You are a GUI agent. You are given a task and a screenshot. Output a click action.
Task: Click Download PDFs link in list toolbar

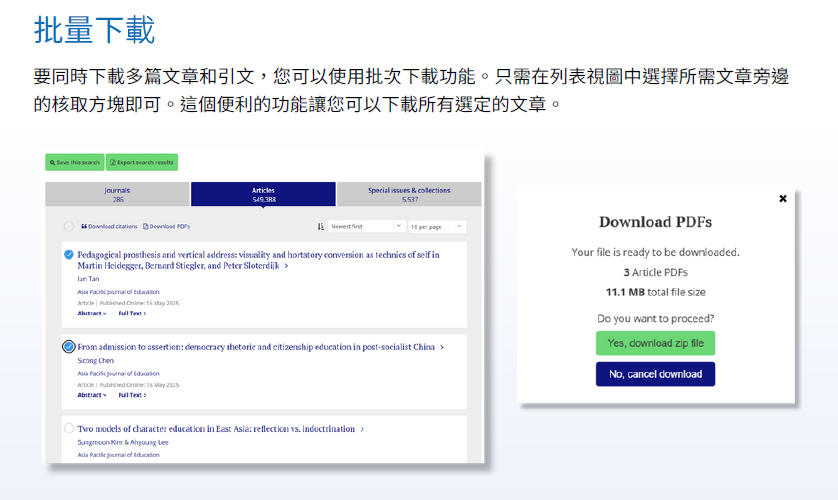click(166, 226)
